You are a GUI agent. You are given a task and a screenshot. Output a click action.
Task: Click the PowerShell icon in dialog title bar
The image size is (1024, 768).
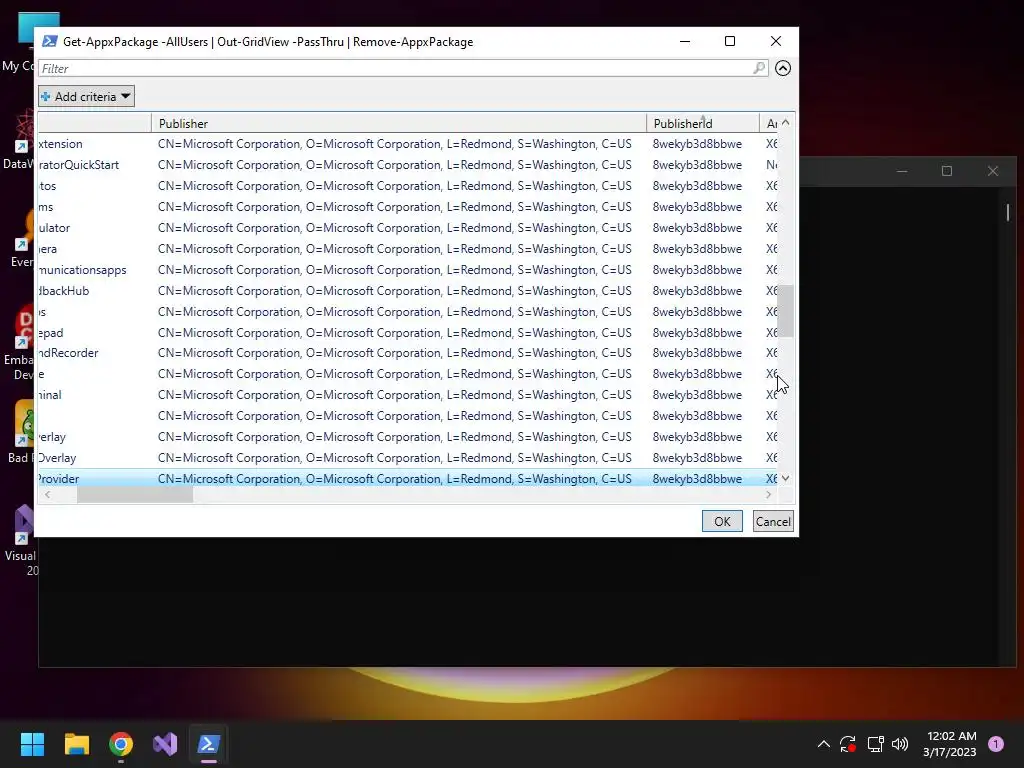(50, 41)
